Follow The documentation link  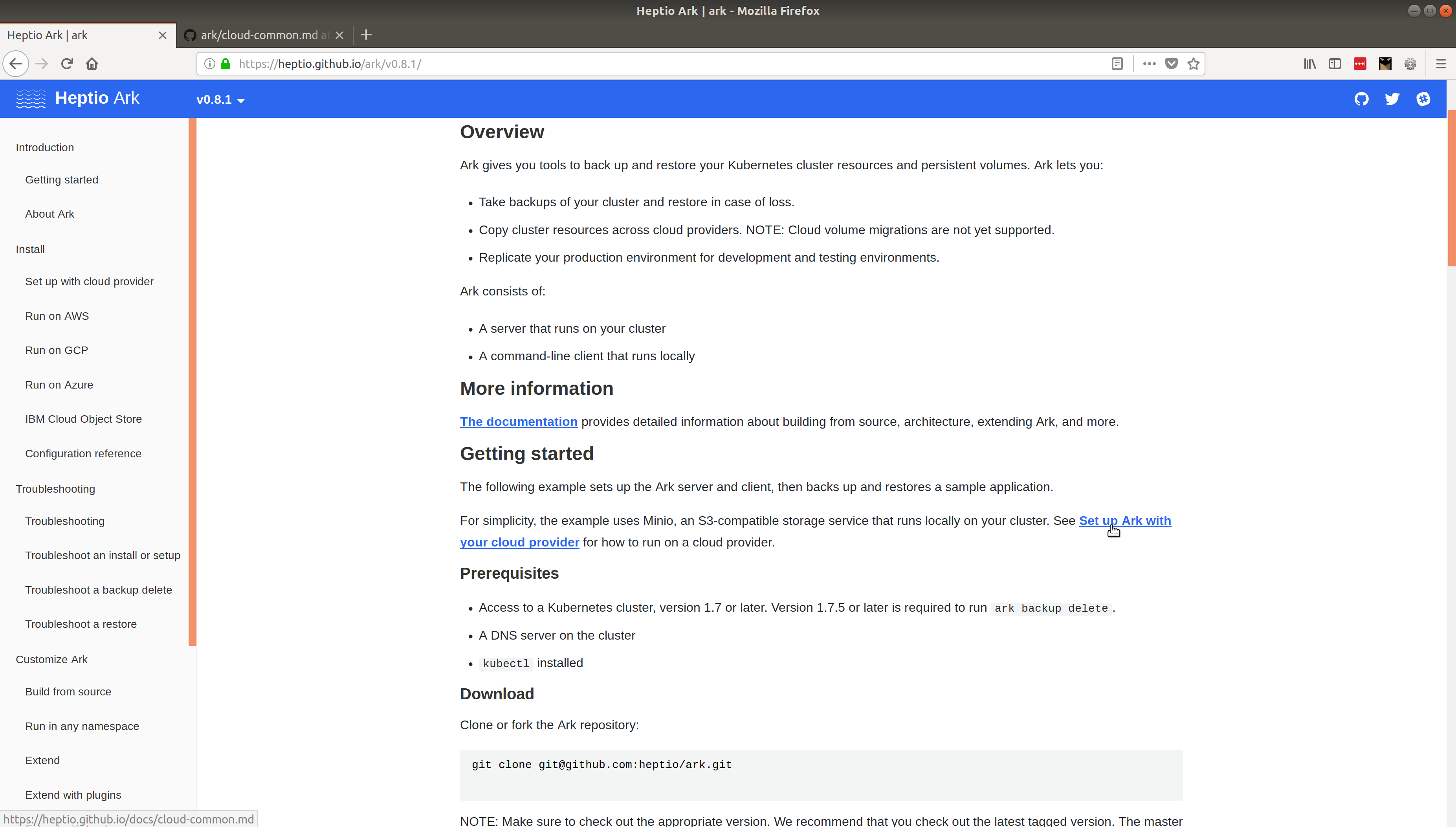click(x=519, y=422)
